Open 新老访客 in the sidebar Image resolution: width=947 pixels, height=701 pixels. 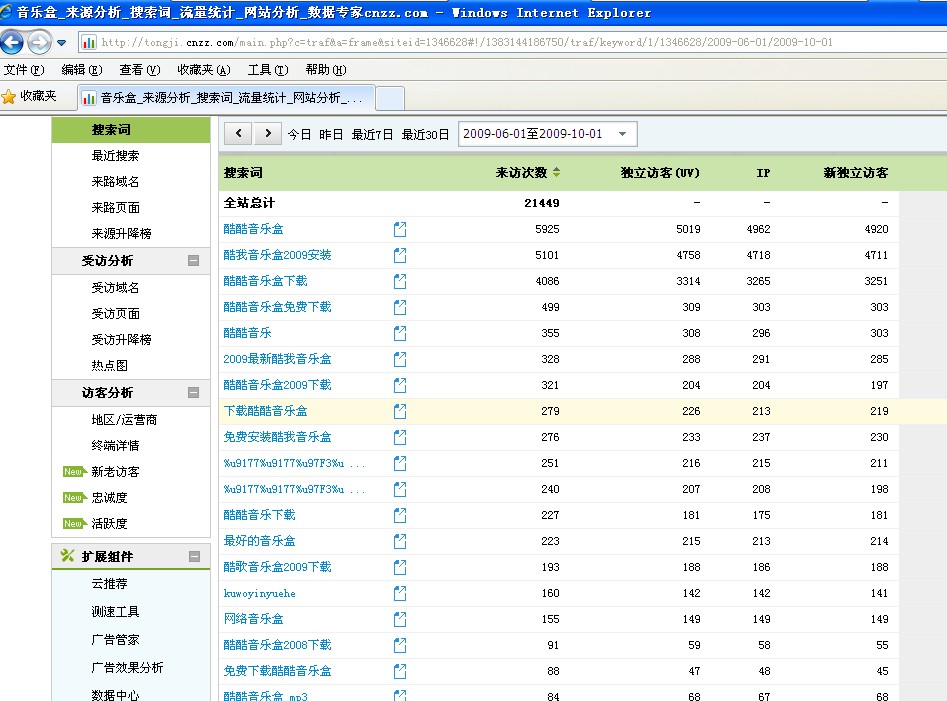[115, 472]
